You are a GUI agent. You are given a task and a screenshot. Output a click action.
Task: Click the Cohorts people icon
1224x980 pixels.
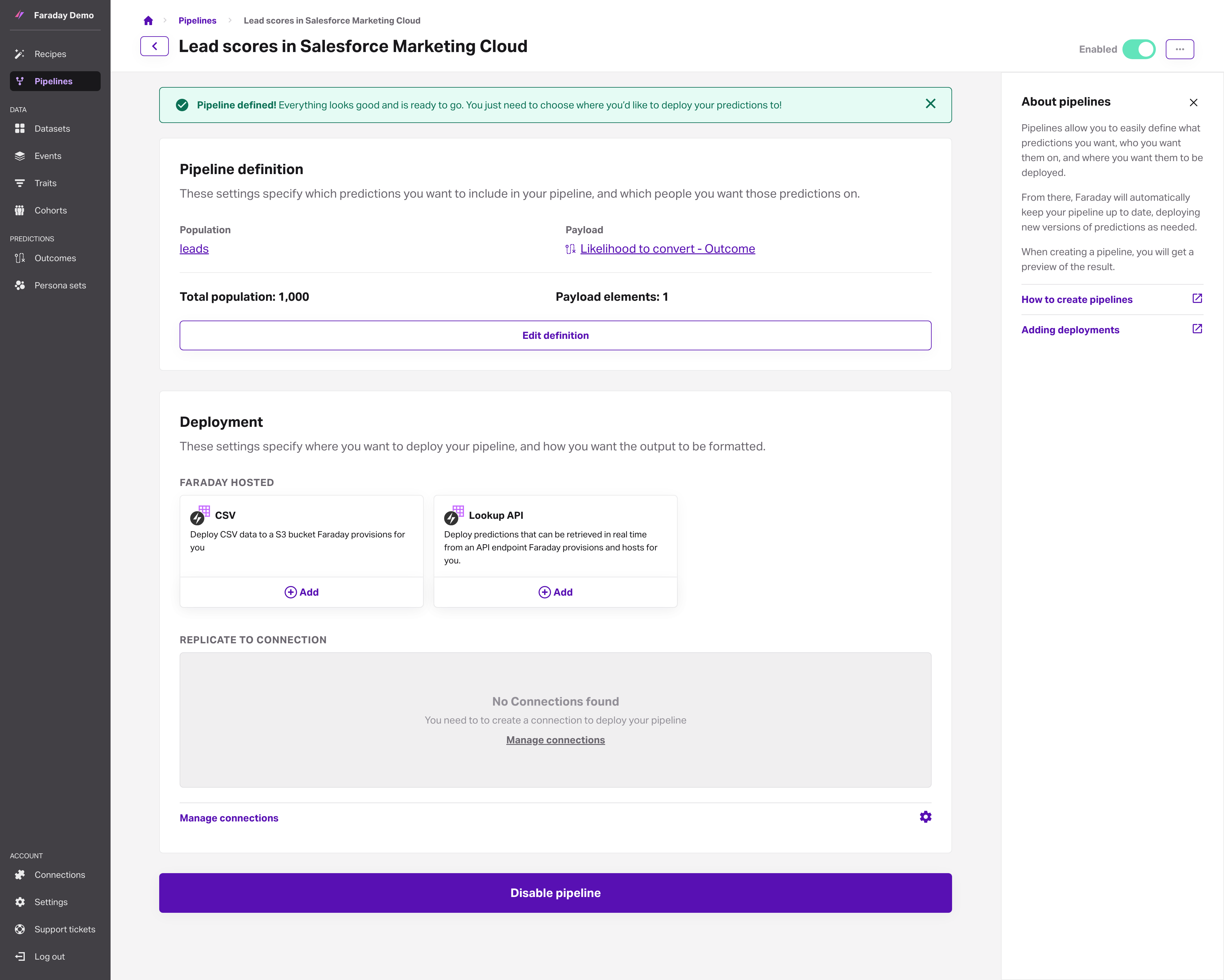pos(20,210)
